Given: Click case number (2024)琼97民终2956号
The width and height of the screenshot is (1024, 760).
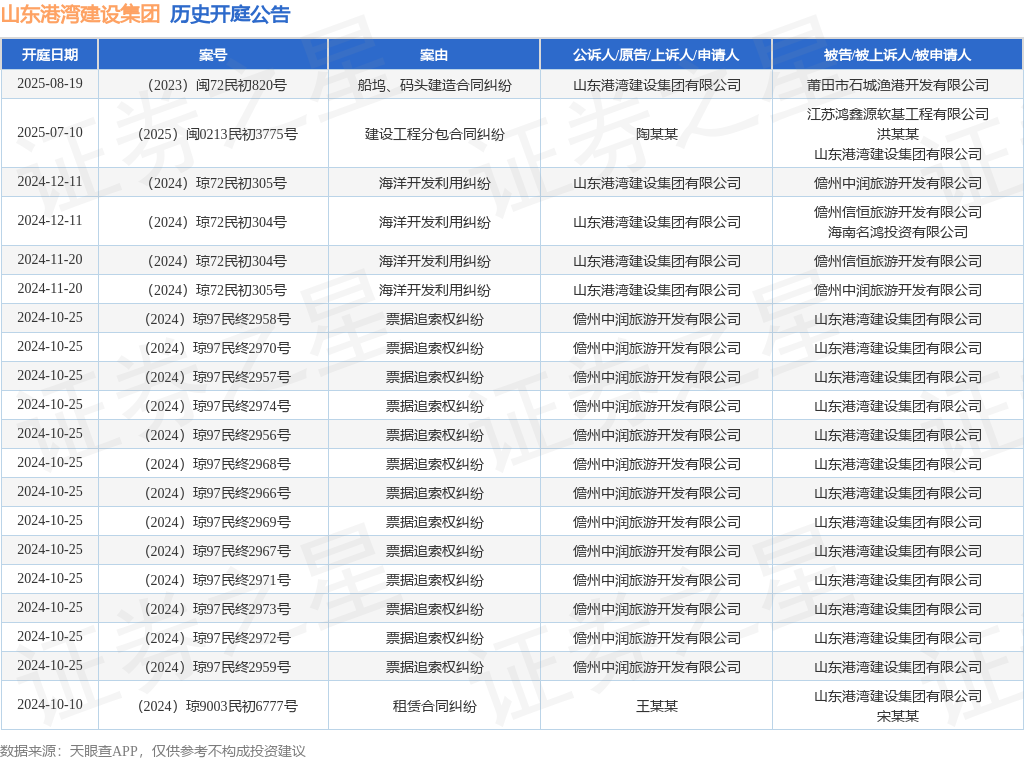Looking at the screenshot, I should 217,435.
